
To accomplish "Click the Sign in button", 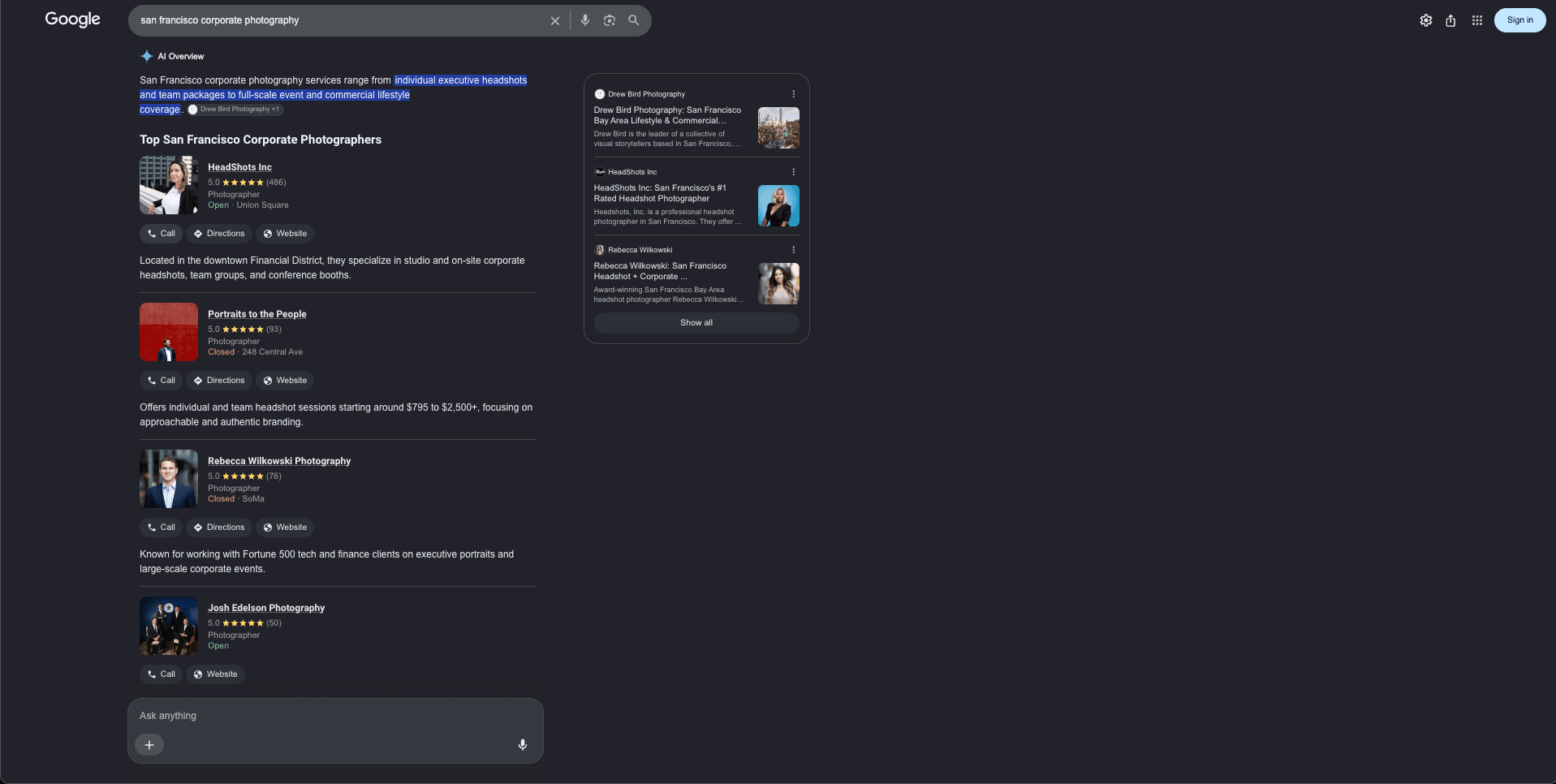I will point(1520,20).
